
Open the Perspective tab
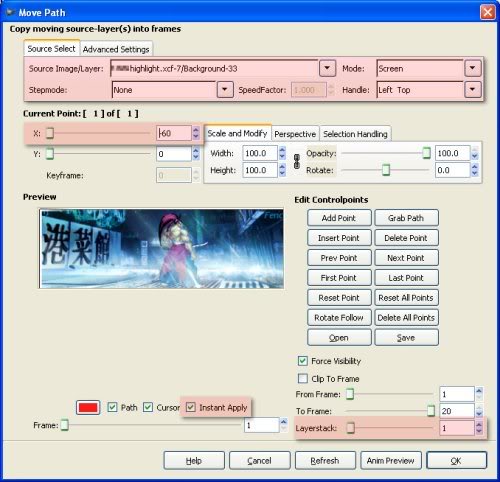[x=295, y=134]
